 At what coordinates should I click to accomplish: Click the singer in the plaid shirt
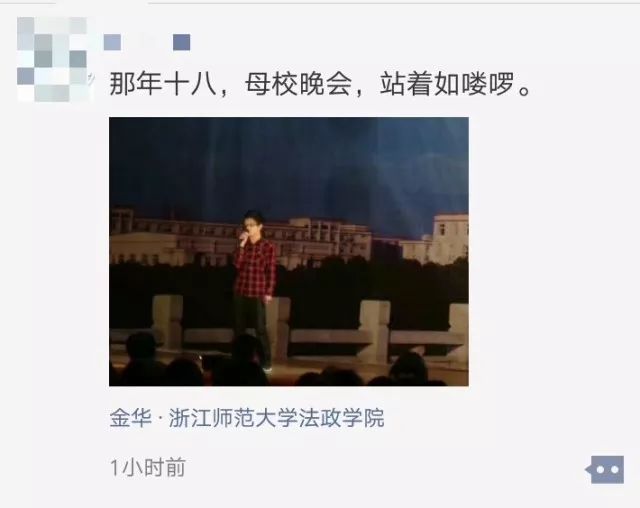[x=254, y=286]
